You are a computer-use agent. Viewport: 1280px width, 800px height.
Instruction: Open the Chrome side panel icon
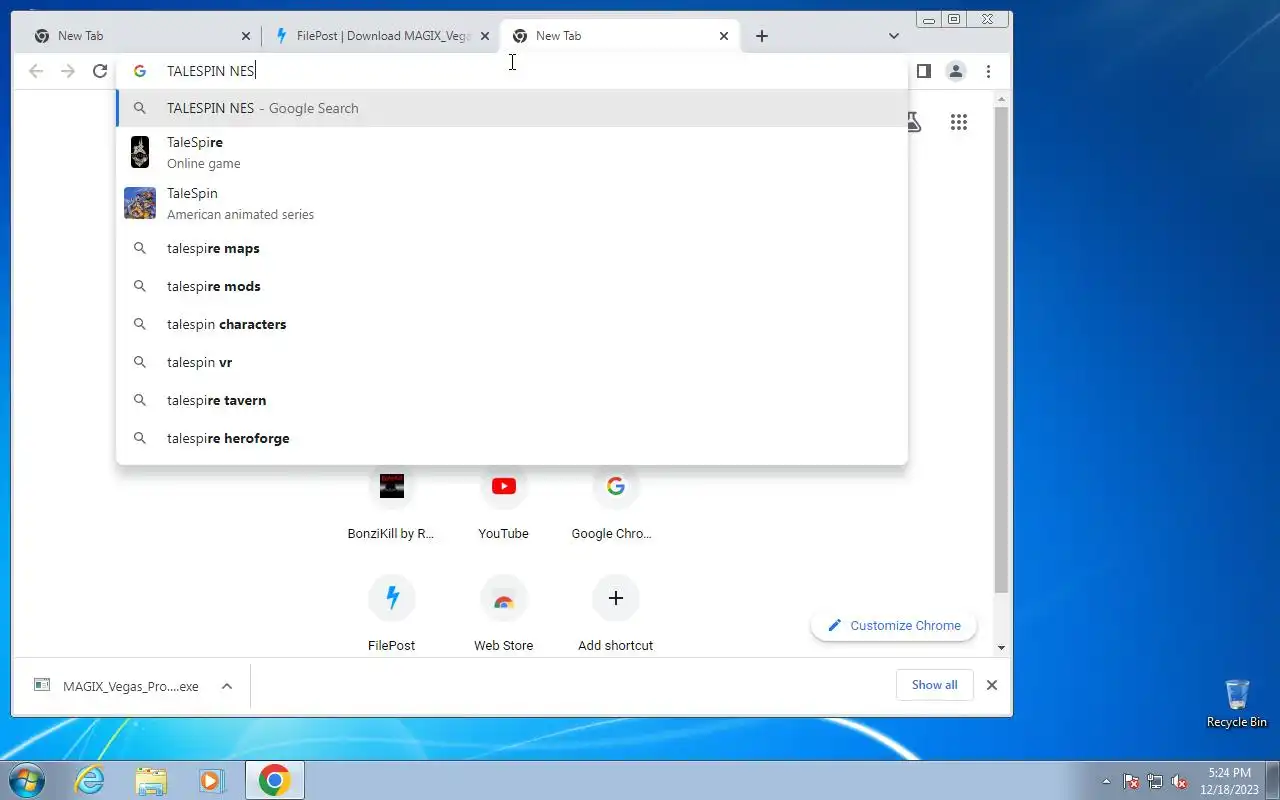[x=924, y=71]
